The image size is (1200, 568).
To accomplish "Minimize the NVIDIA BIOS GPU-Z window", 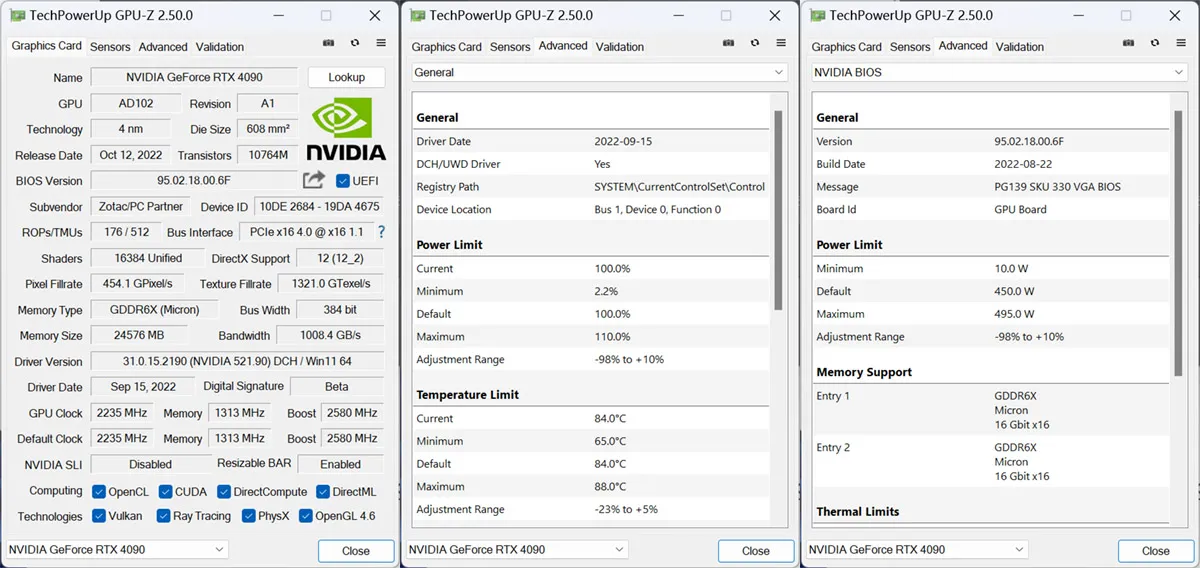I will pyautogui.click(x=1077, y=16).
